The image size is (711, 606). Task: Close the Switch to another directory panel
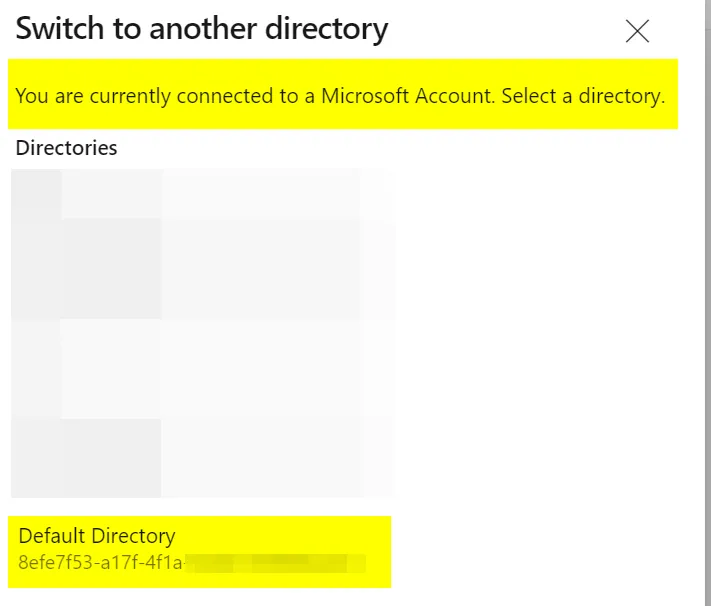pos(637,31)
